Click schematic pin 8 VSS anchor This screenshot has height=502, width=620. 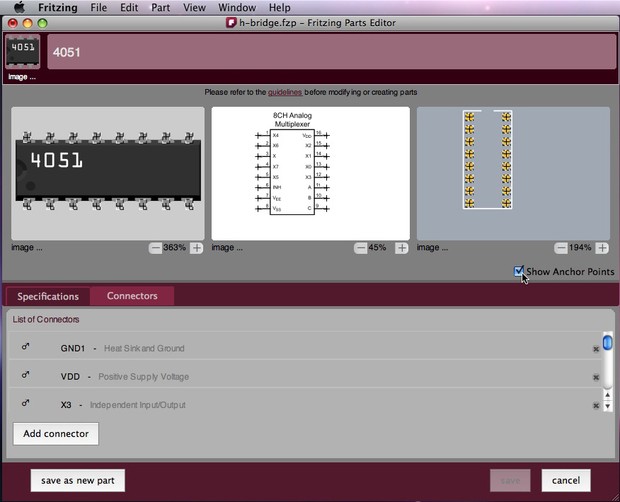tap(259, 209)
